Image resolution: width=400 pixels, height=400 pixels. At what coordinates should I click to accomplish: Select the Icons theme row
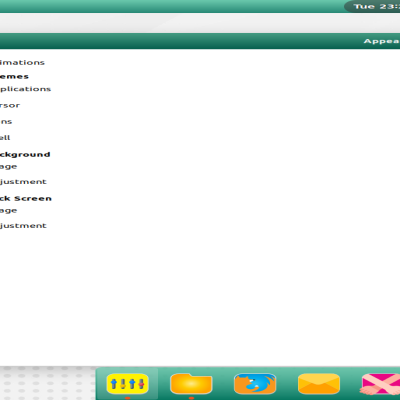[x=6, y=122]
